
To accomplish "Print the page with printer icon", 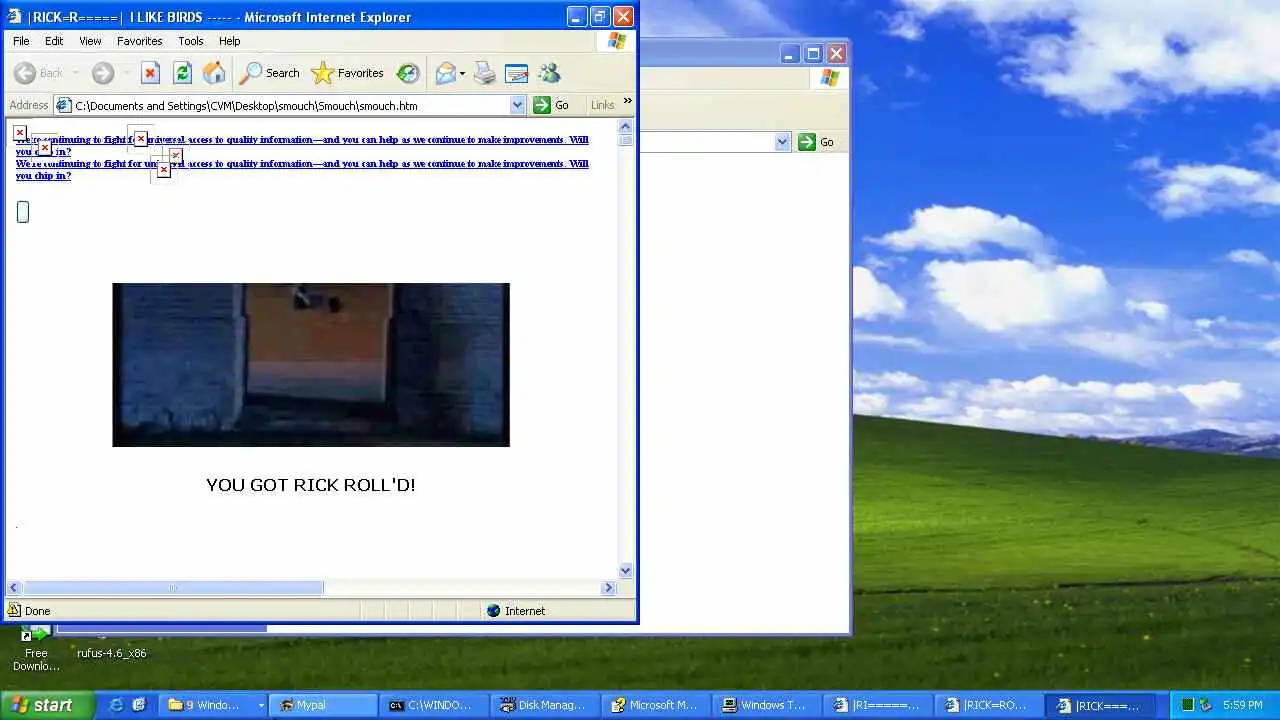I will [x=485, y=73].
